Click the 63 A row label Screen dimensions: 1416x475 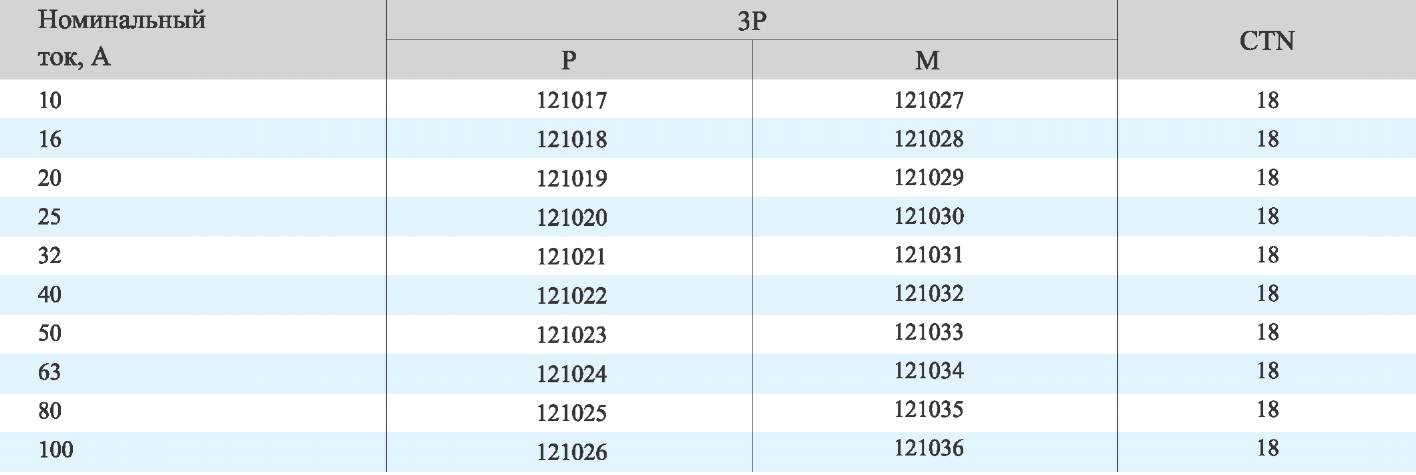50,372
